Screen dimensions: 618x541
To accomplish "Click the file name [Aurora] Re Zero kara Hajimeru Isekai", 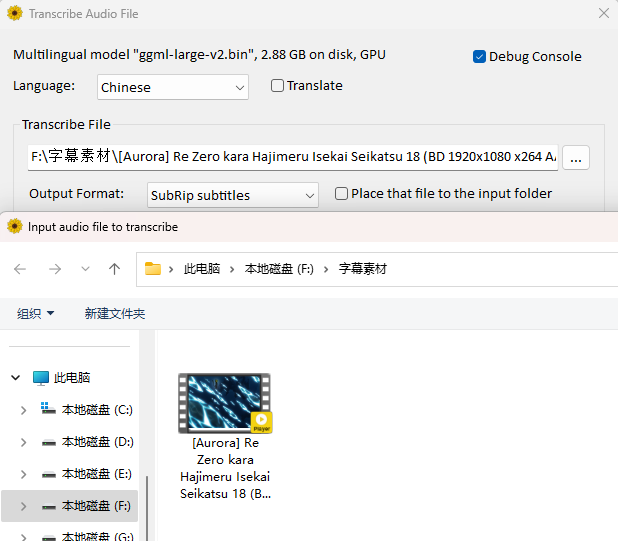I will point(225,468).
